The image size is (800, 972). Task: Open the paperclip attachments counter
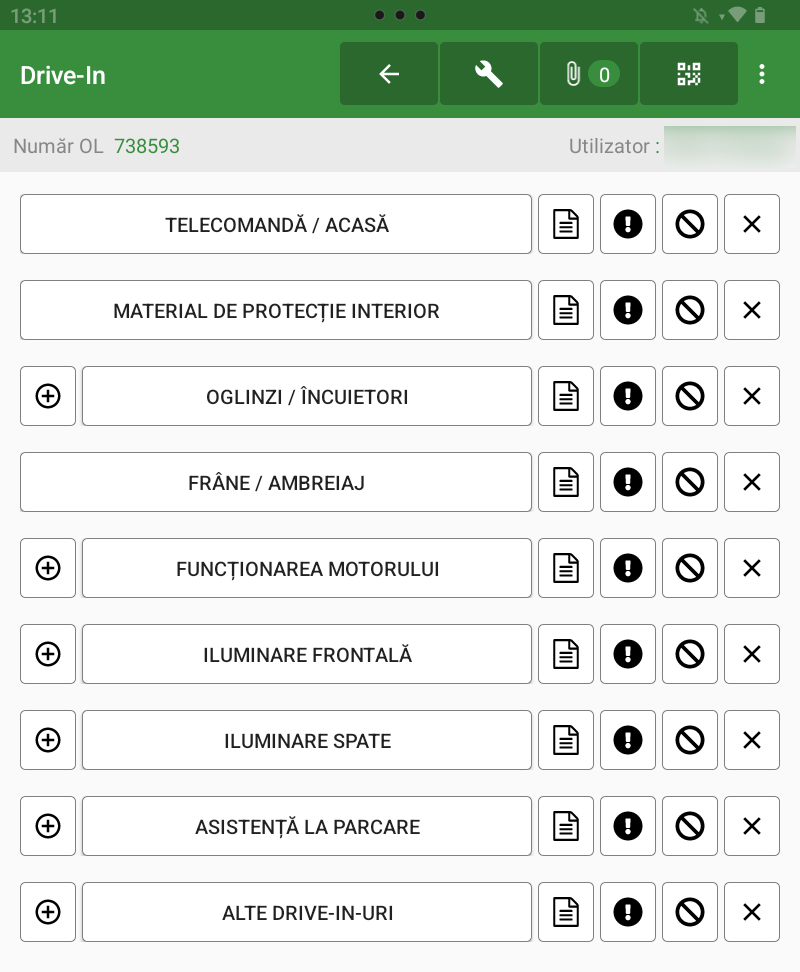coord(589,74)
